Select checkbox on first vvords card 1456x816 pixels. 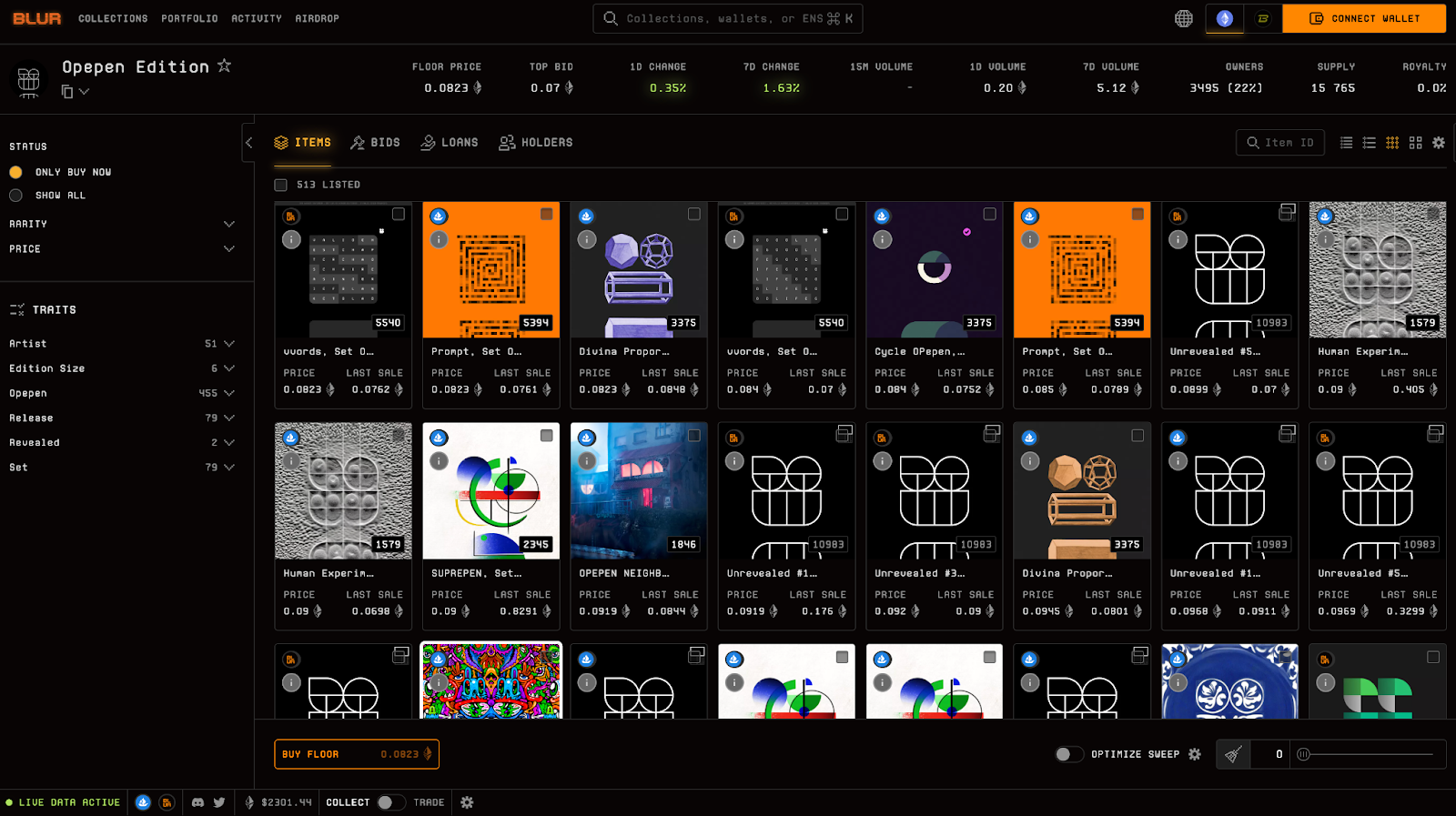point(399,214)
